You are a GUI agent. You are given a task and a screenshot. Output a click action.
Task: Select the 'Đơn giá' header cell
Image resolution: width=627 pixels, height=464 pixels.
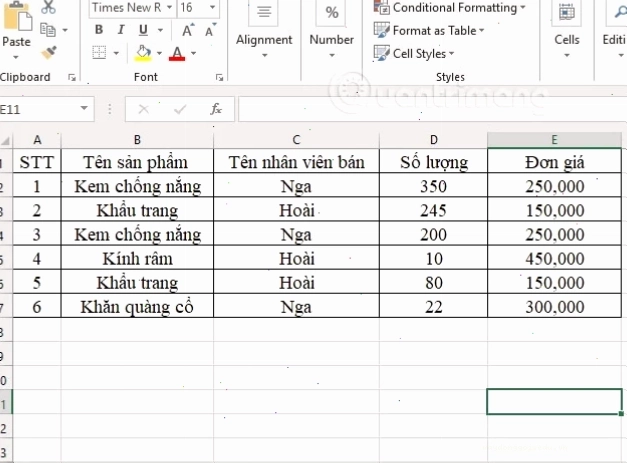(x=554, y=161)
